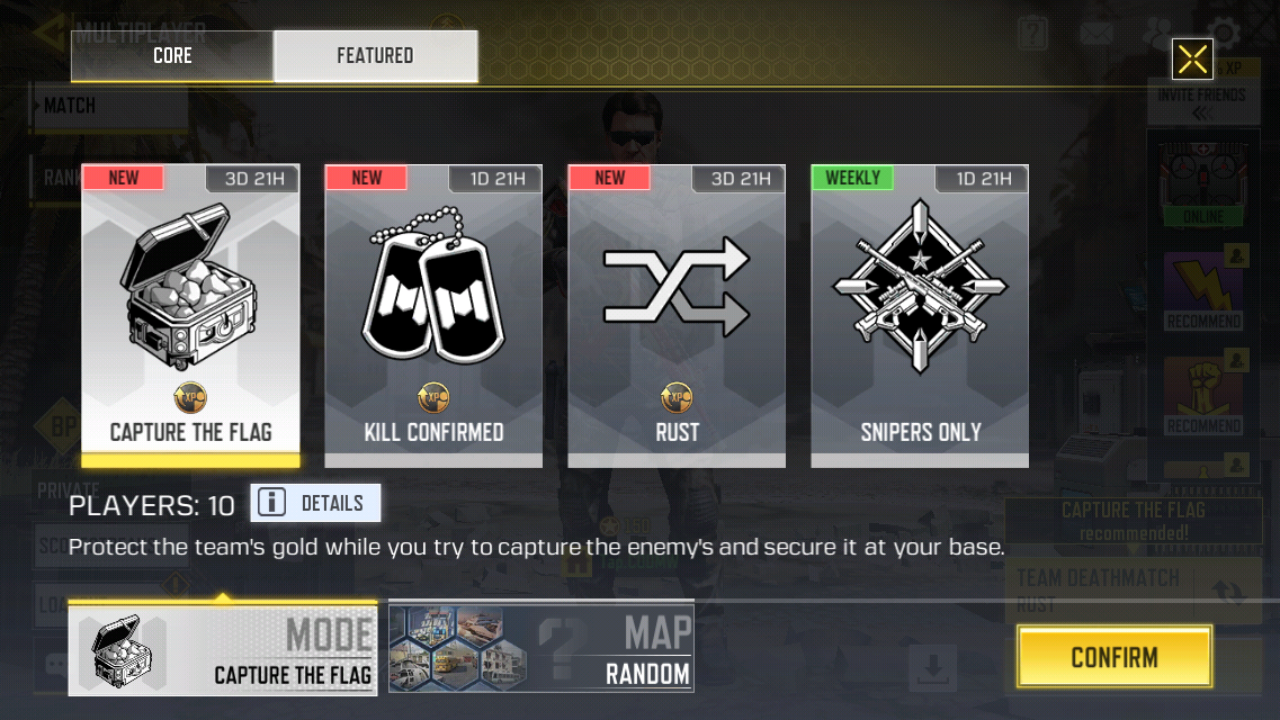1280x720 pixels.
Task: Select the Capture the Flag treasure chest card
Action: click(x=190, y=315)
